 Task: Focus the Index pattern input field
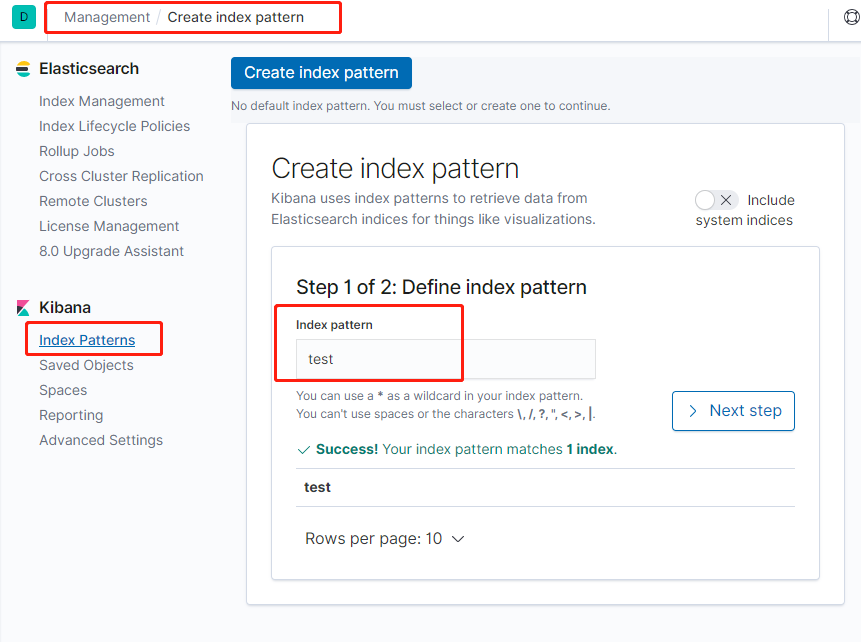click(445, 359)
